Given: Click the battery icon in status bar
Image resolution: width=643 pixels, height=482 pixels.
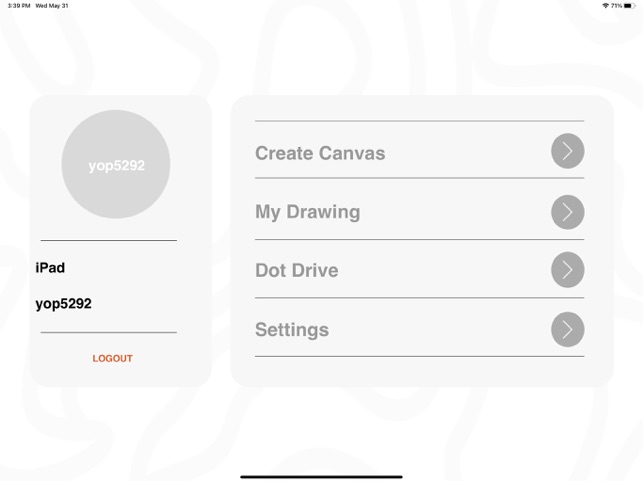Looking at the screenshot, I should click(629, 5).
